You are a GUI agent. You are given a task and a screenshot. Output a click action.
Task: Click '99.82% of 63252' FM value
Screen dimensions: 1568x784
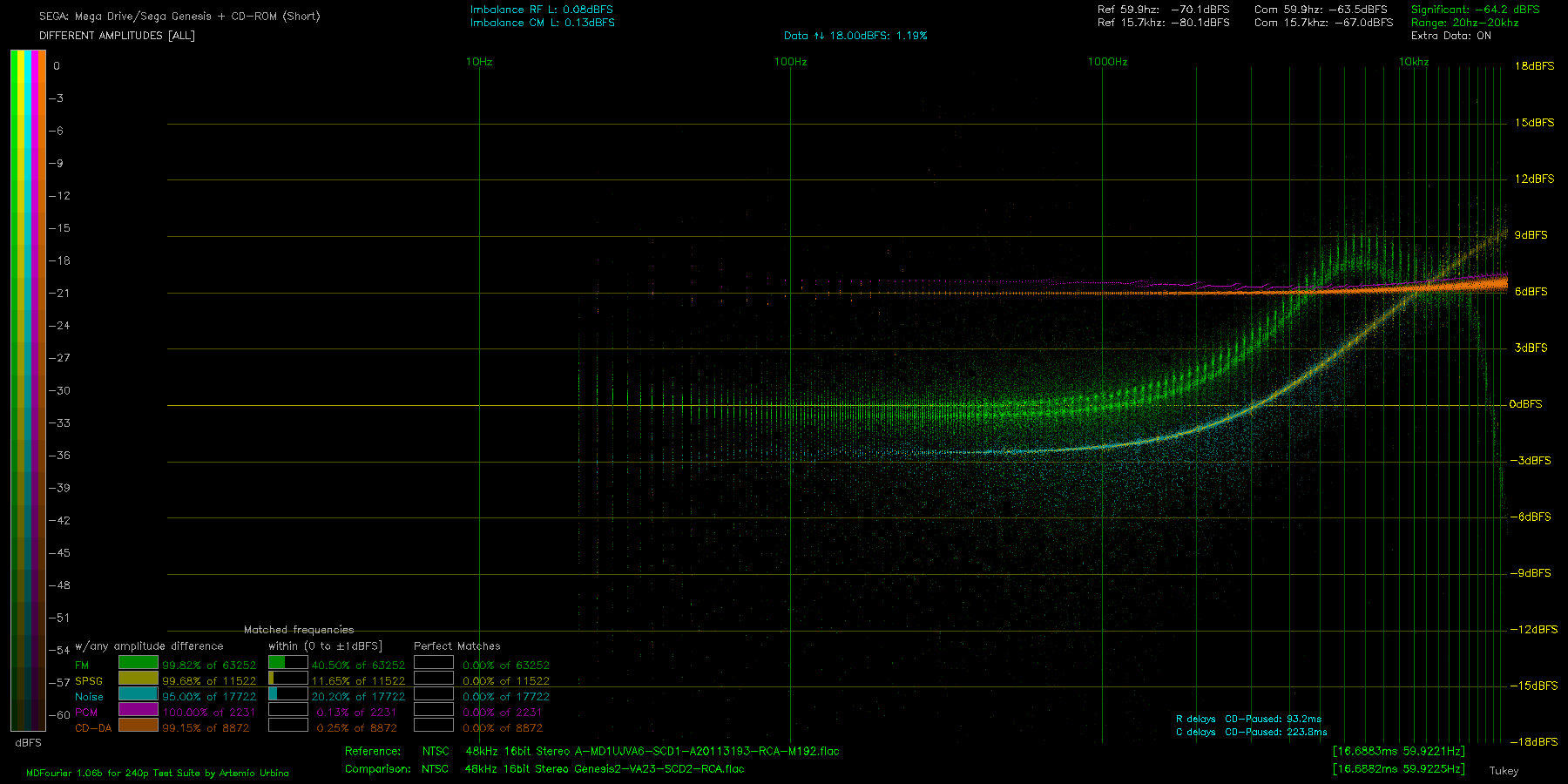click(209, 666)
